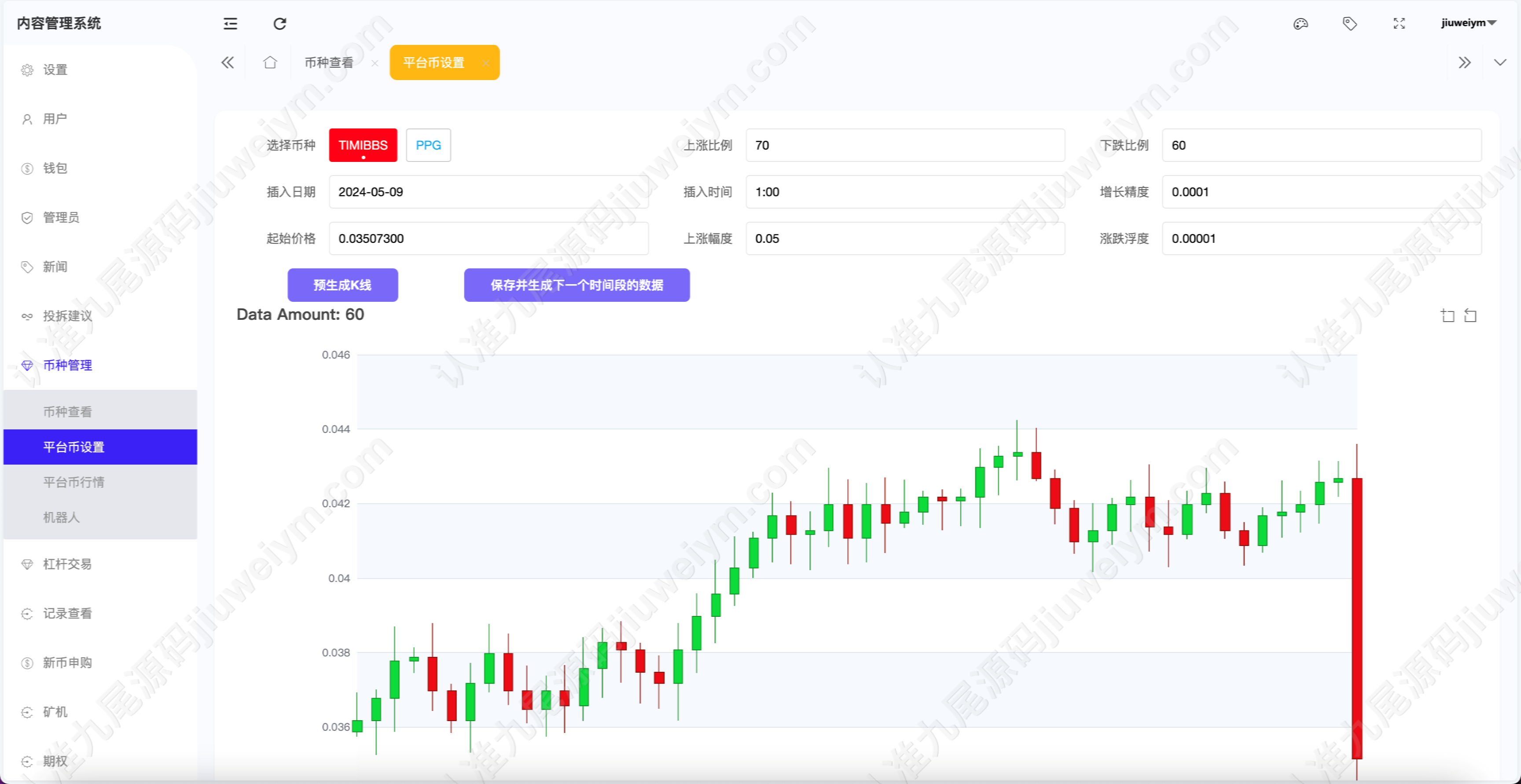This screenshot has width=1521, height=784.
Task: Collapse the sidebar with the menu-fold icon
Action: pyautogui.click(x=230, y=24)
